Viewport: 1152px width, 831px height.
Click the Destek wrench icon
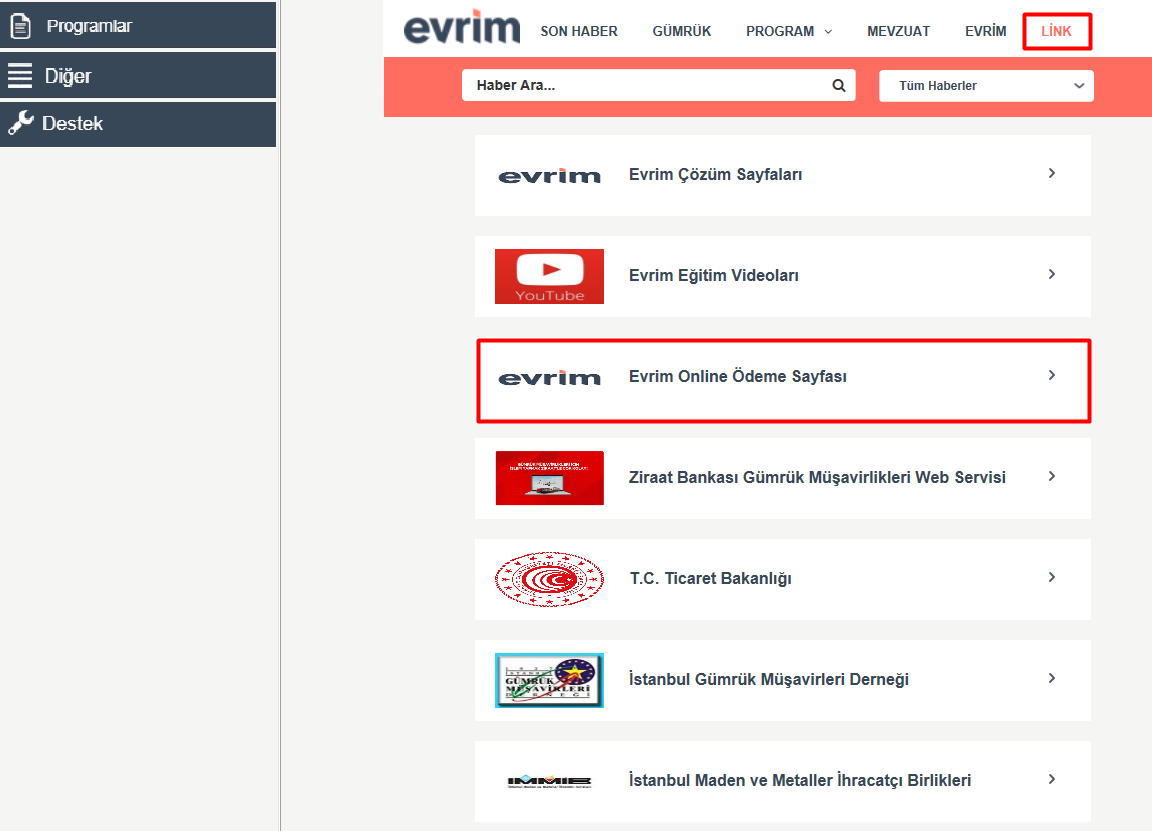21,123
